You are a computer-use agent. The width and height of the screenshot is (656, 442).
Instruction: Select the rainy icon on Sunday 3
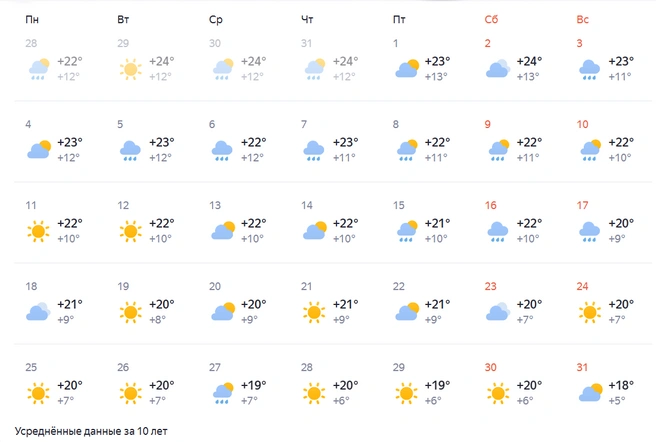coord(589,69)
